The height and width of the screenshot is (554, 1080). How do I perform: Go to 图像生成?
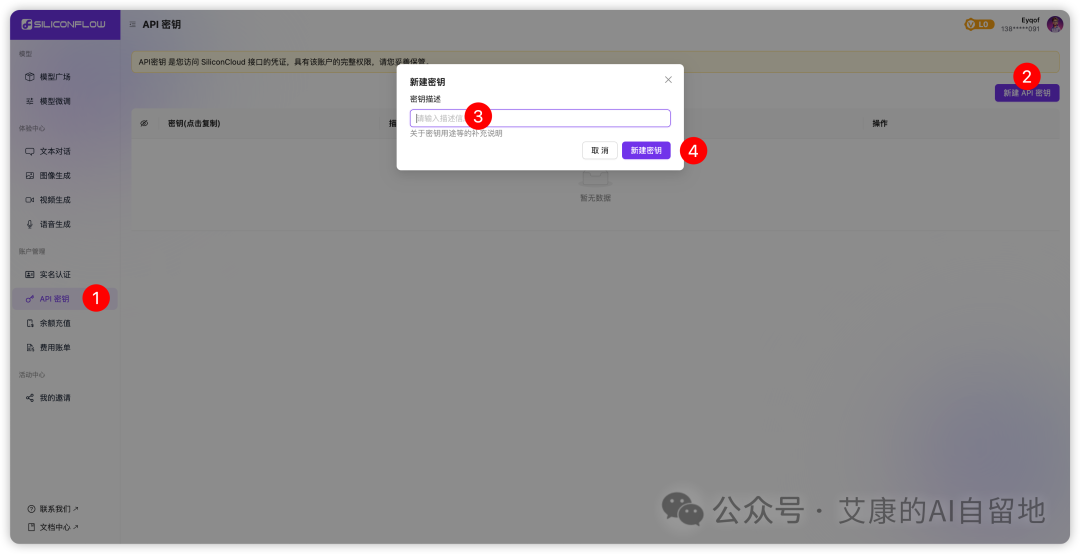pyautogui.click(x=55, y=176)
